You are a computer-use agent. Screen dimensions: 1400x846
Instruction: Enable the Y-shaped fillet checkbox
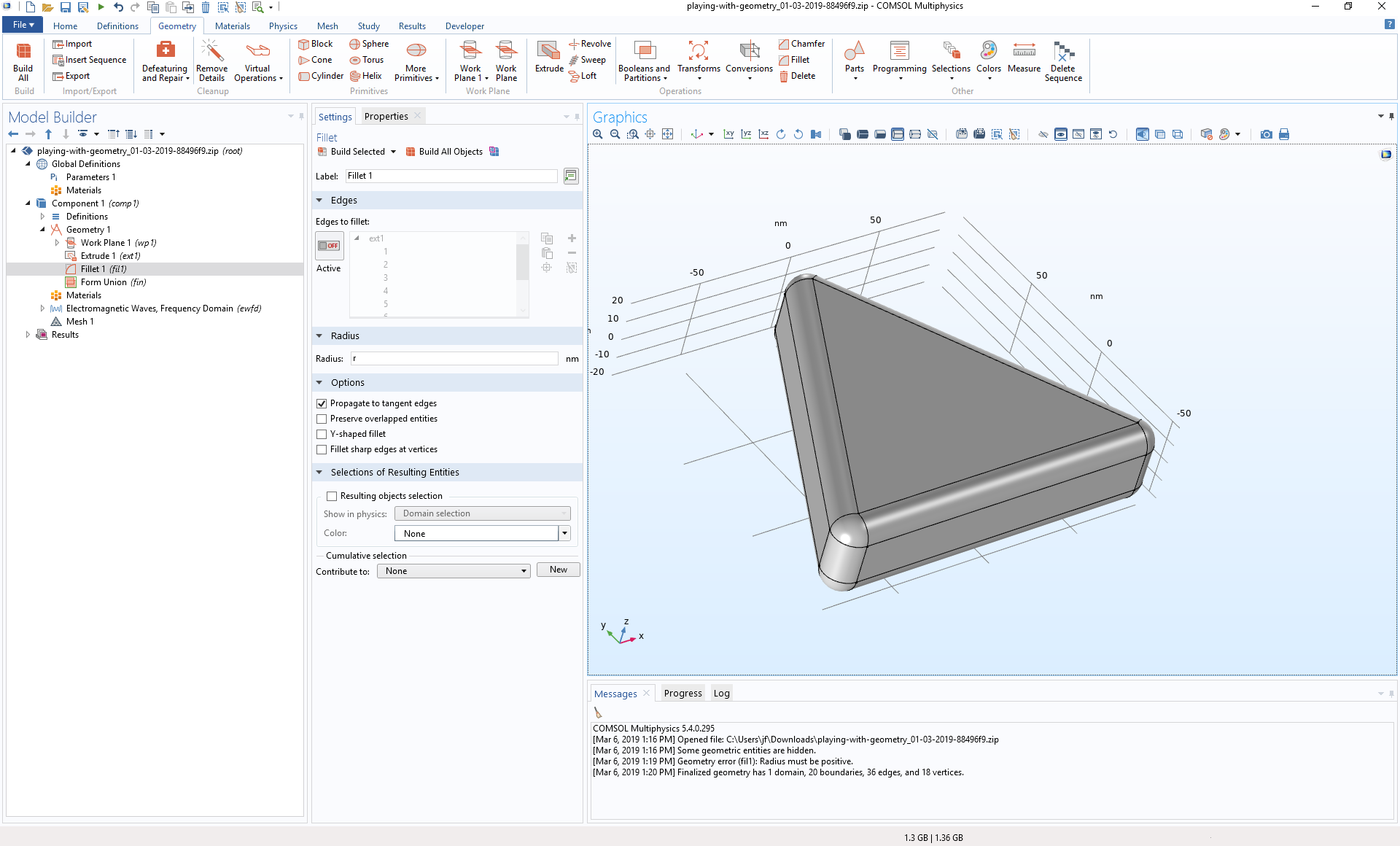(x=322, y=434)
